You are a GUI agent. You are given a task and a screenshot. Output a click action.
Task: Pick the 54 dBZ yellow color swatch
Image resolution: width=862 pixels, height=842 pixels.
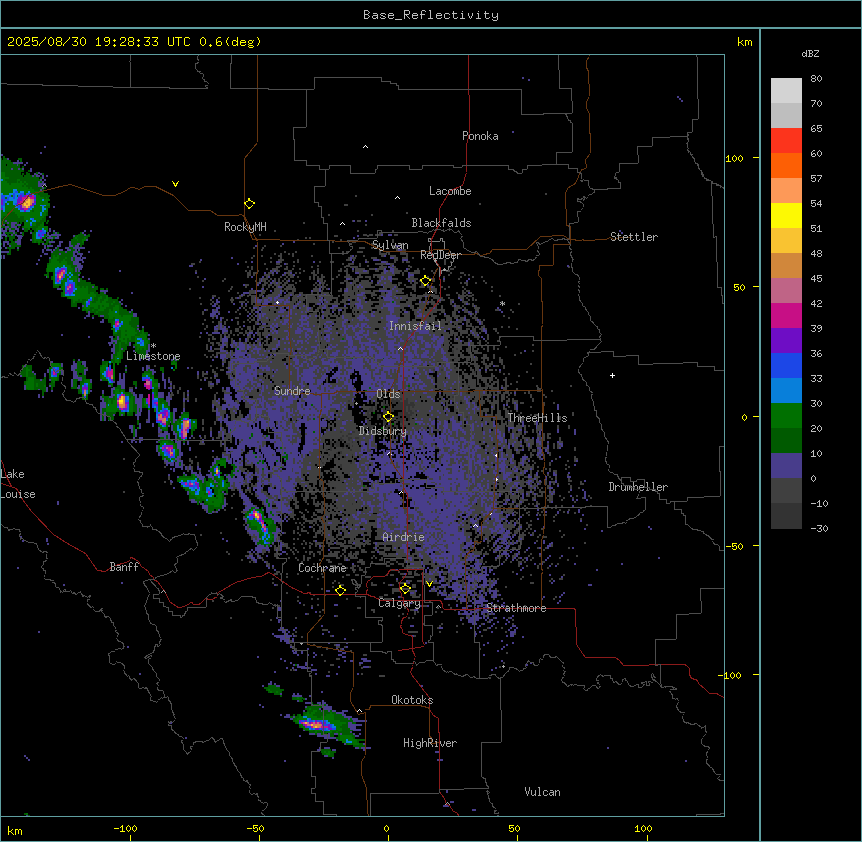[x=786, y=215]
